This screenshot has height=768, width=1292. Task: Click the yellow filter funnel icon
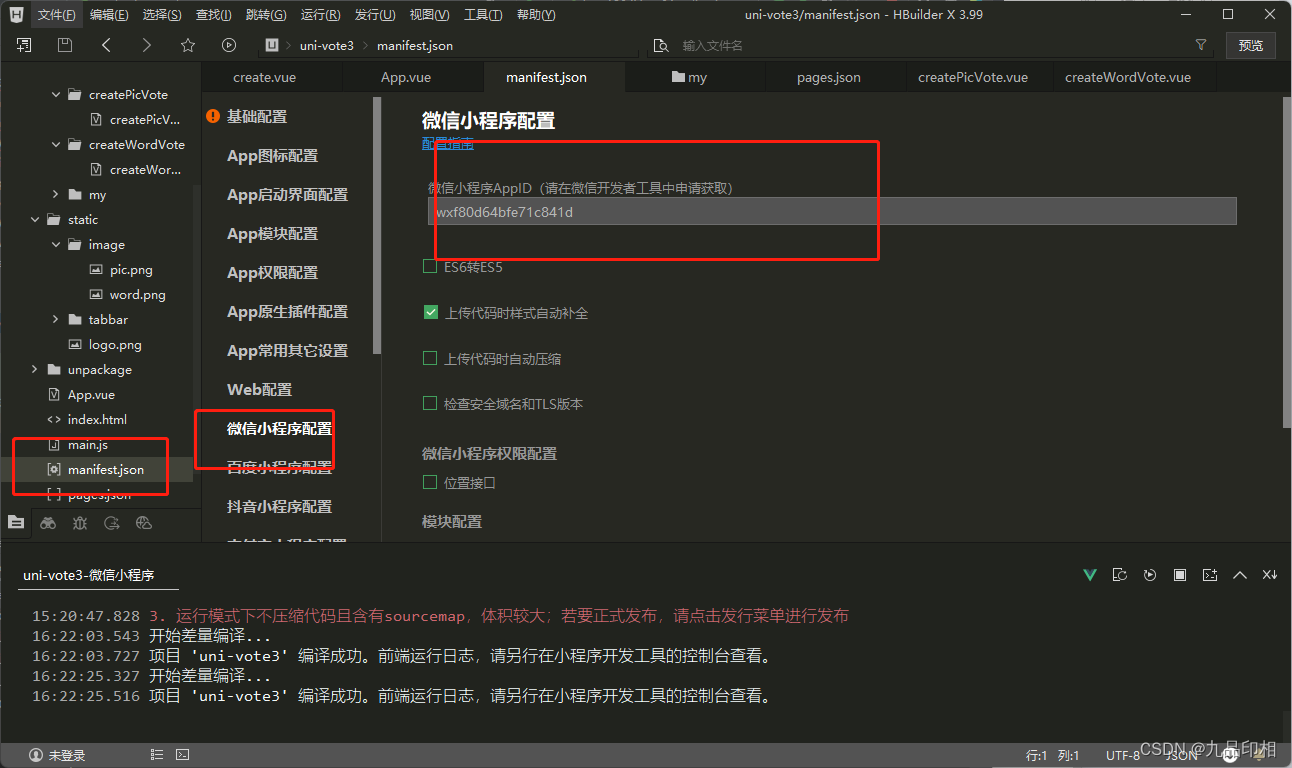tap(1201, 45)
